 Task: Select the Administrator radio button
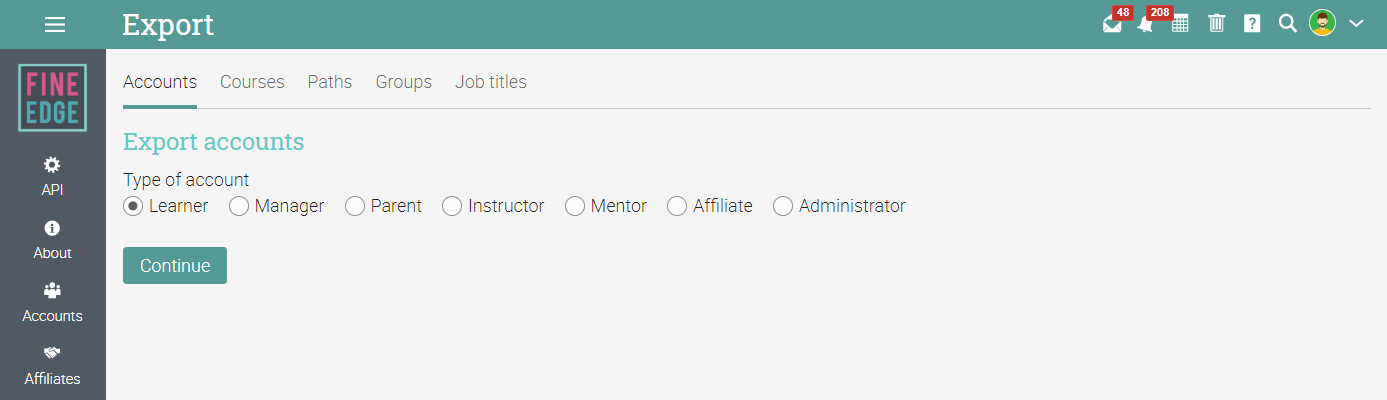[783, 206]
